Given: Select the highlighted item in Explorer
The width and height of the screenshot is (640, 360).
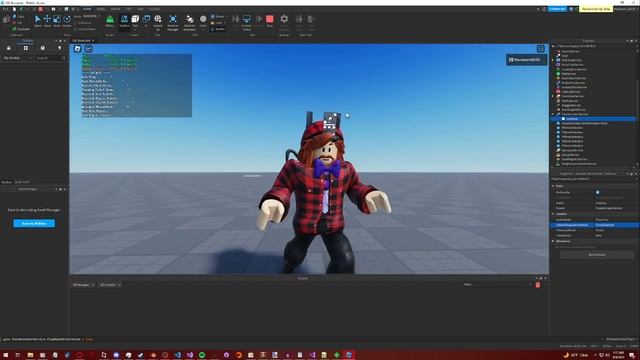Looking at the screenshot, I should (x=594, y=119).
